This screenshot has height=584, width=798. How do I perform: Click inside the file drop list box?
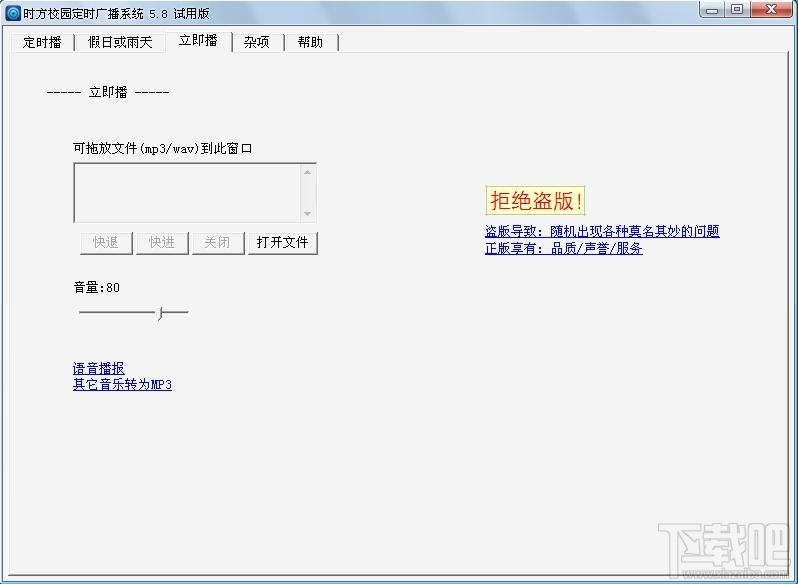point(188,193)
